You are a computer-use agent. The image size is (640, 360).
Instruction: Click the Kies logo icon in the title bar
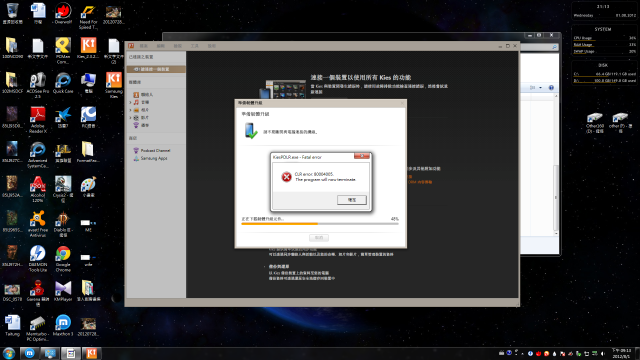(x=131, y=46)
